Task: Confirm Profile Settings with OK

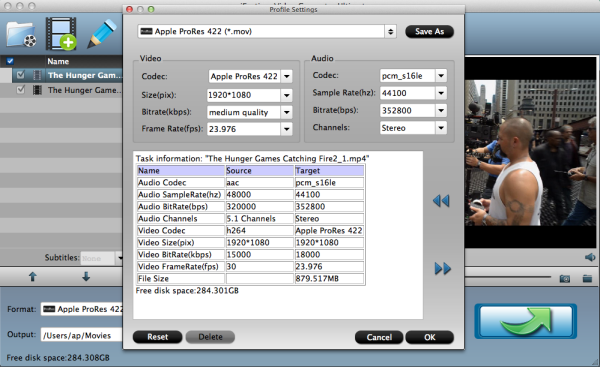Action: click(x=429, y=337)
